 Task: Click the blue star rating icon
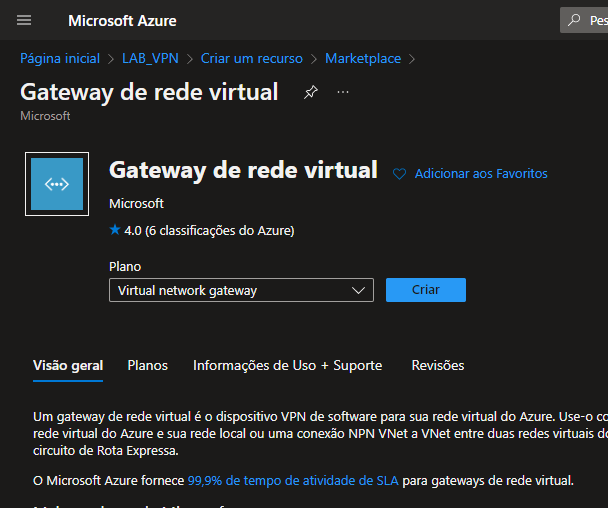pyautogui.click(x=115, y=230)
